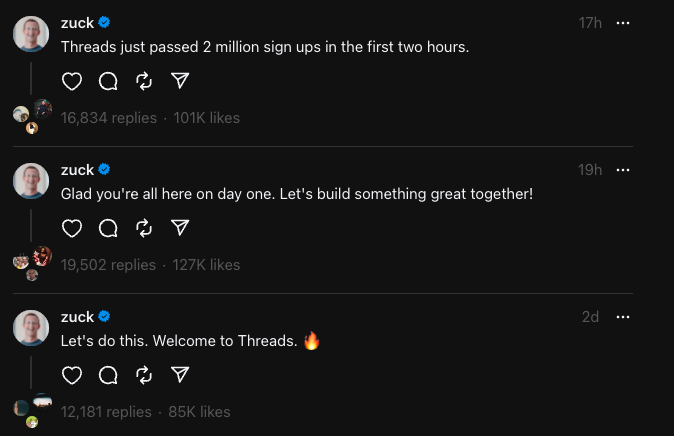The height and width of the screenshot is (436, 674).
Task: Reply to the 'Welcome to Threads' post
Action: point(108,375)
